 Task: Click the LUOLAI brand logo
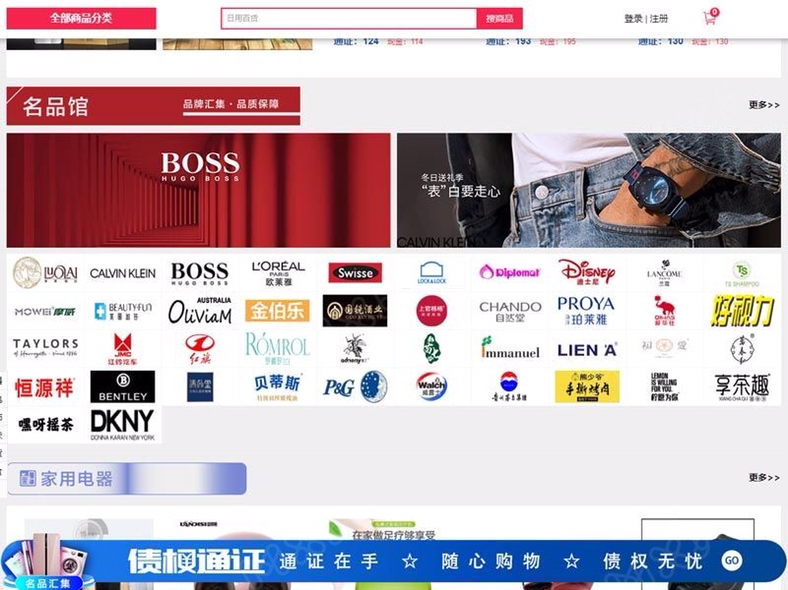pyautogui.click(x=45, y=273)
